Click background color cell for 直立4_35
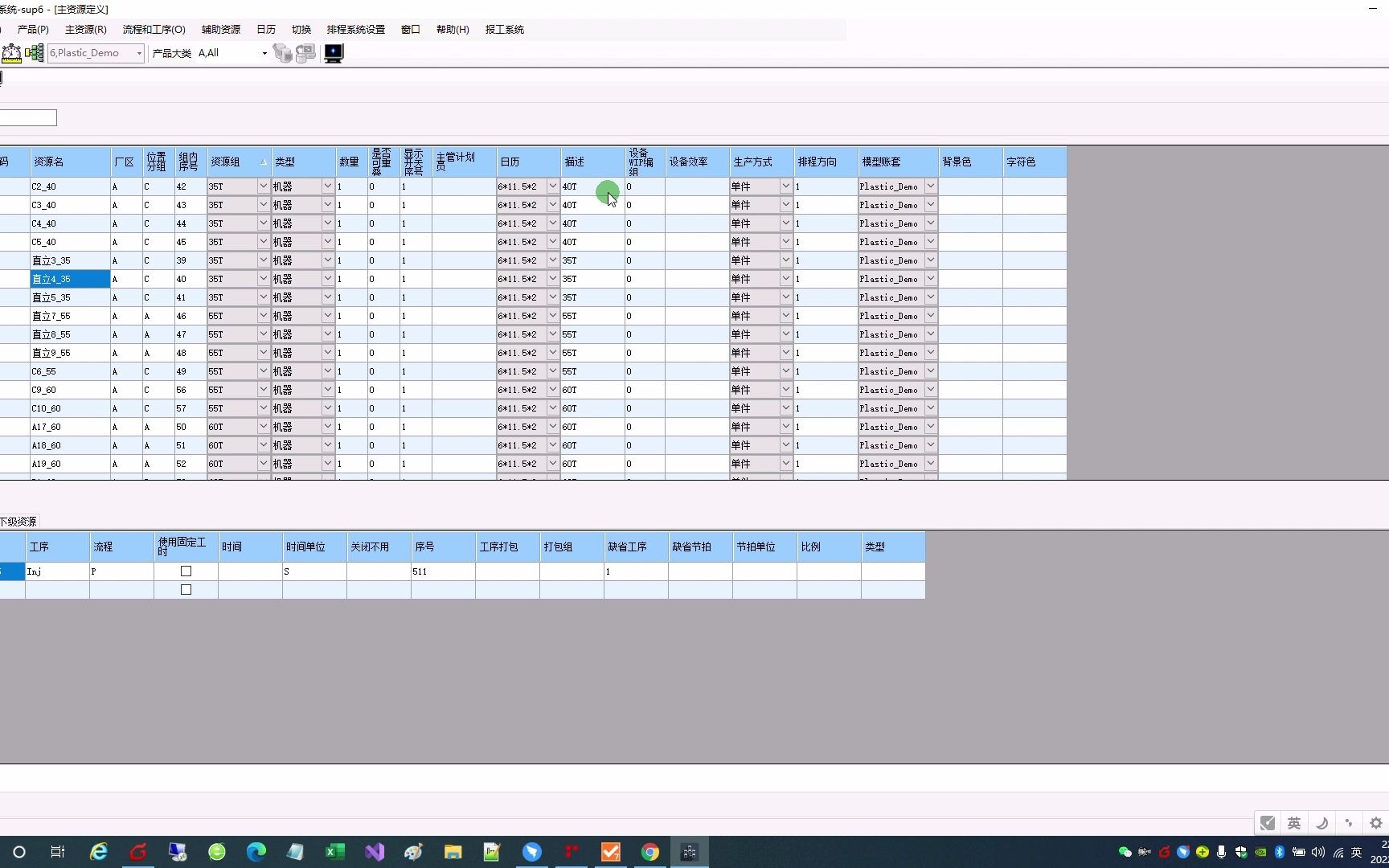Viewport: 1389px width, 868px height. [x=970, y=279]
